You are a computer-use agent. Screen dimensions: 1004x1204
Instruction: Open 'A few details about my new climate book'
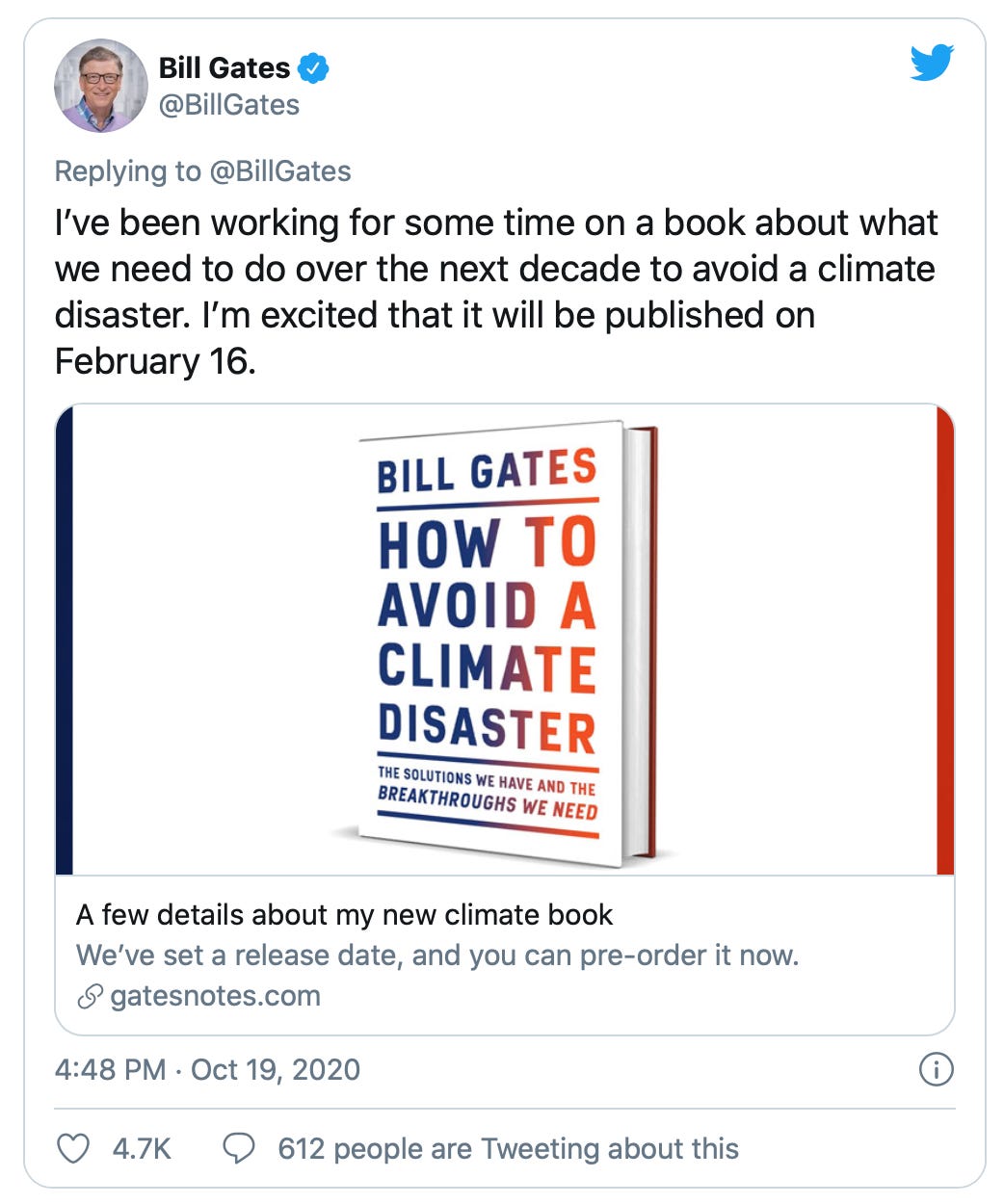(x=344, y=914)
